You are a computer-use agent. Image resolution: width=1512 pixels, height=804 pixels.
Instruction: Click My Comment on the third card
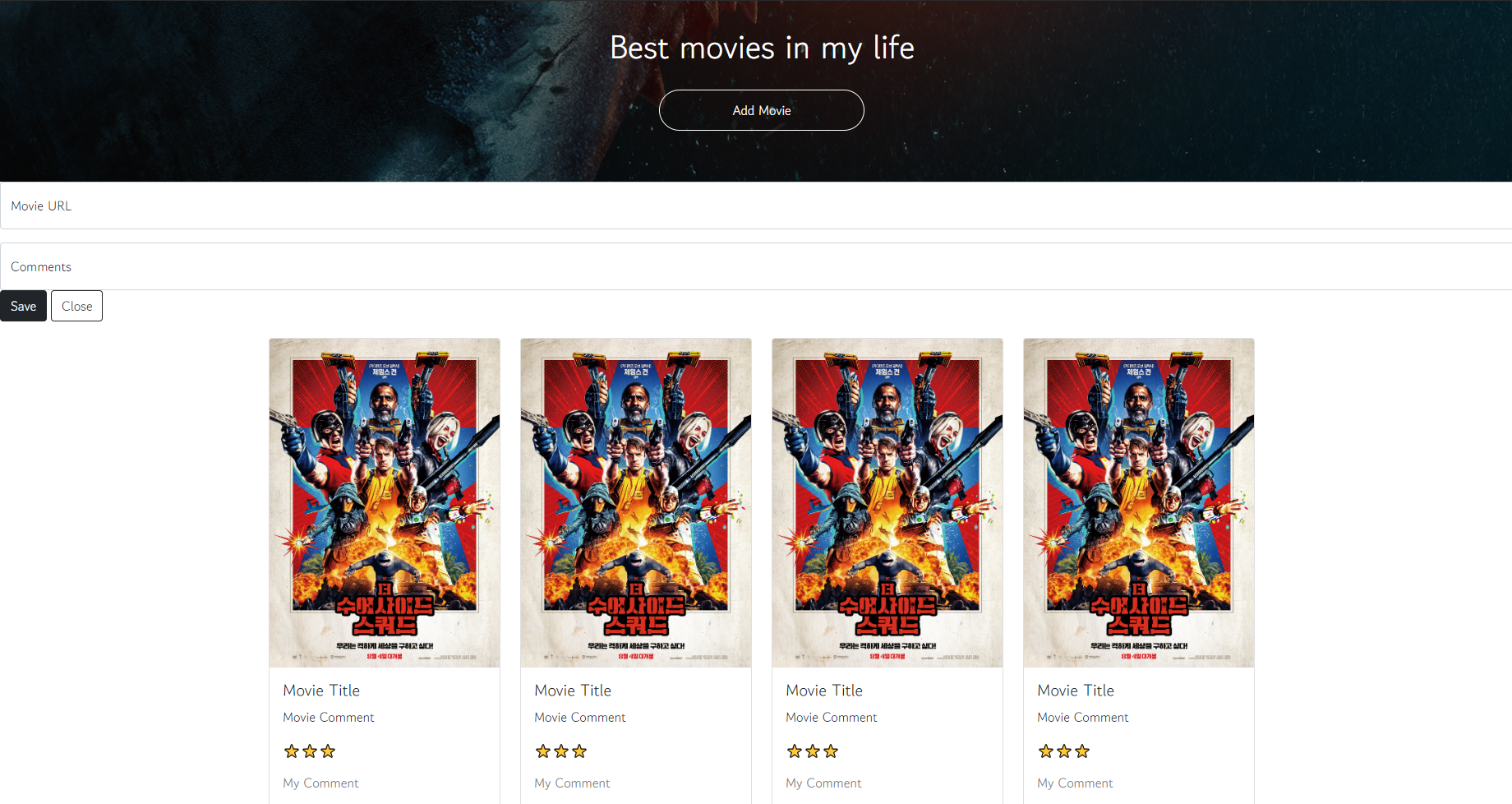pyautogui.click(x=823, y=783)
